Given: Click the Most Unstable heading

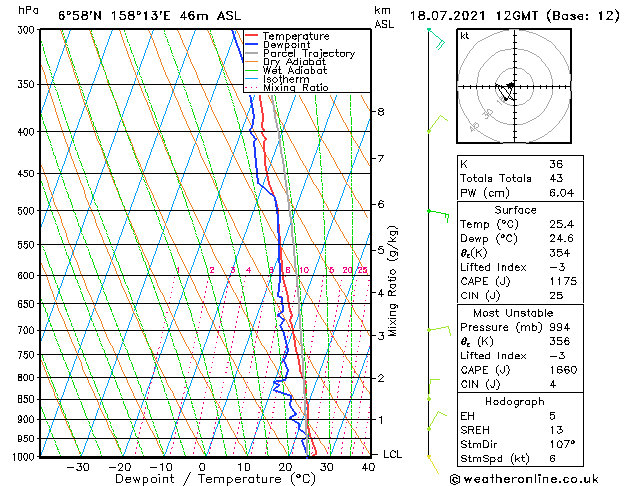Looking at the screenshot, I should pyautogui.click(x=513, y=313).
